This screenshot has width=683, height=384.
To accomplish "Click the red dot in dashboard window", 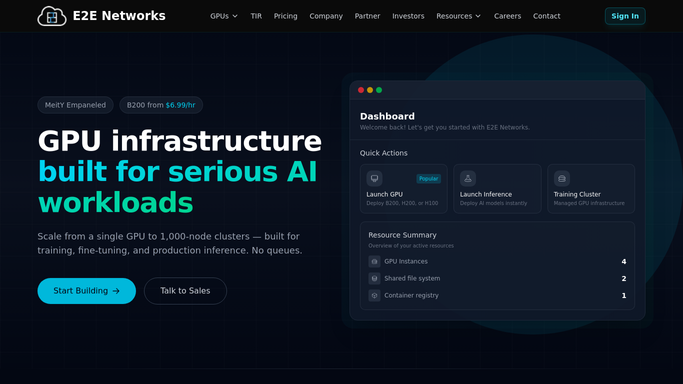I will pos(361,90).
